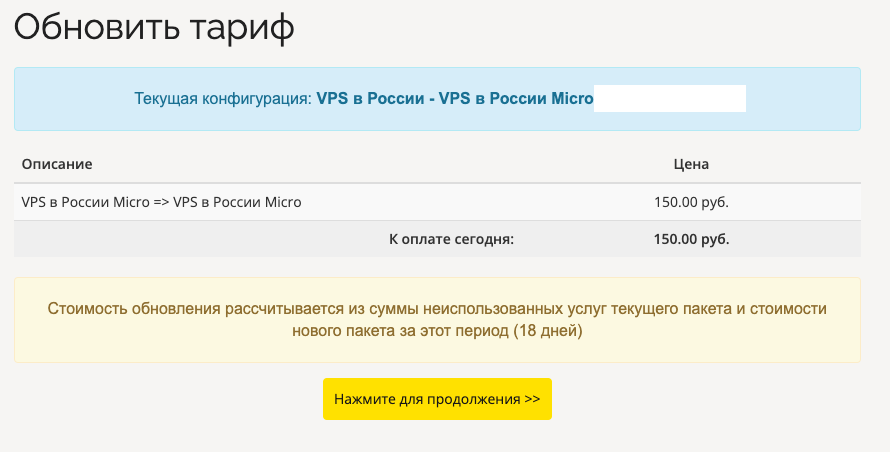The width and height of the screenshot is (890, 452).
Task: Click the bold total "150.00 руб."
Action: (x=691, y=239)
